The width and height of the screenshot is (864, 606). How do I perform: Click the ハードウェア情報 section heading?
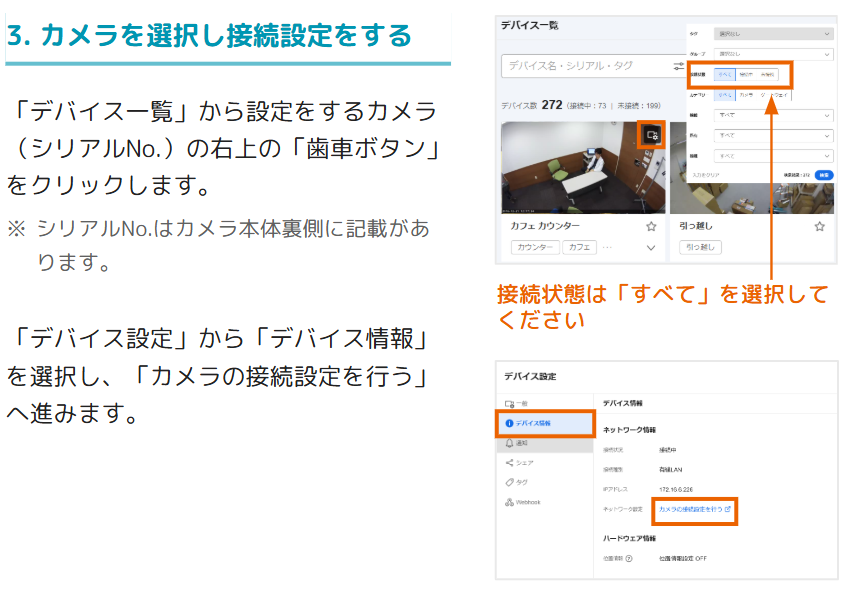[629, 538]
